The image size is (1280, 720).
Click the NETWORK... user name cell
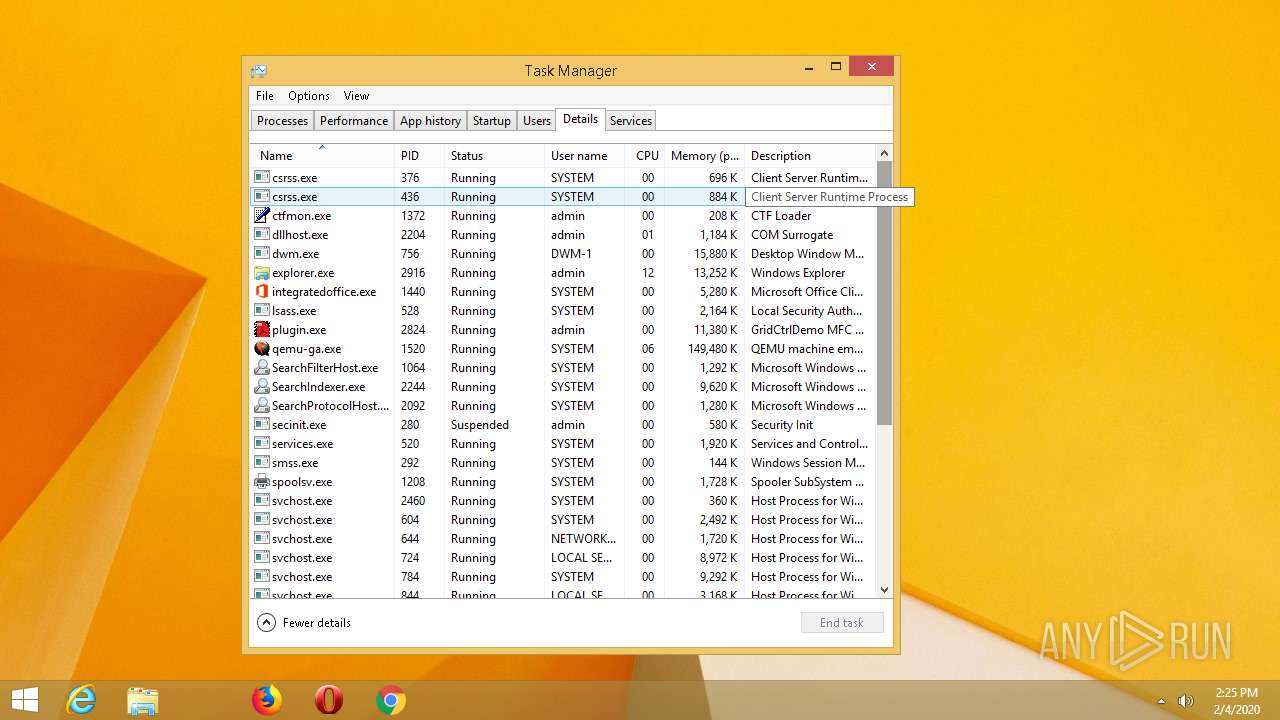coord(584,538)
